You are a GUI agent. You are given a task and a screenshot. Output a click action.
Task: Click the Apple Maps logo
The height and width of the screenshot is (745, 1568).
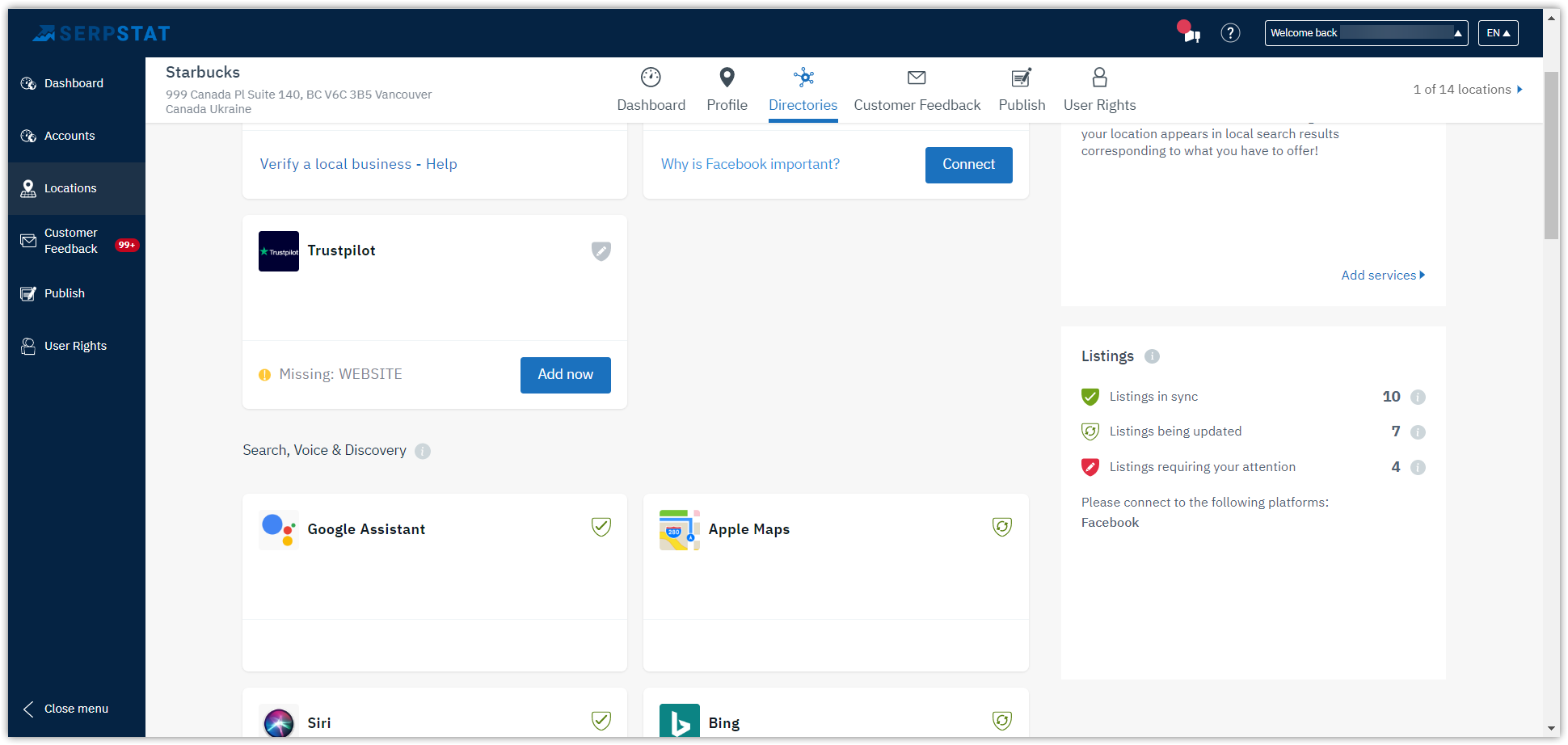coord(680,530)
